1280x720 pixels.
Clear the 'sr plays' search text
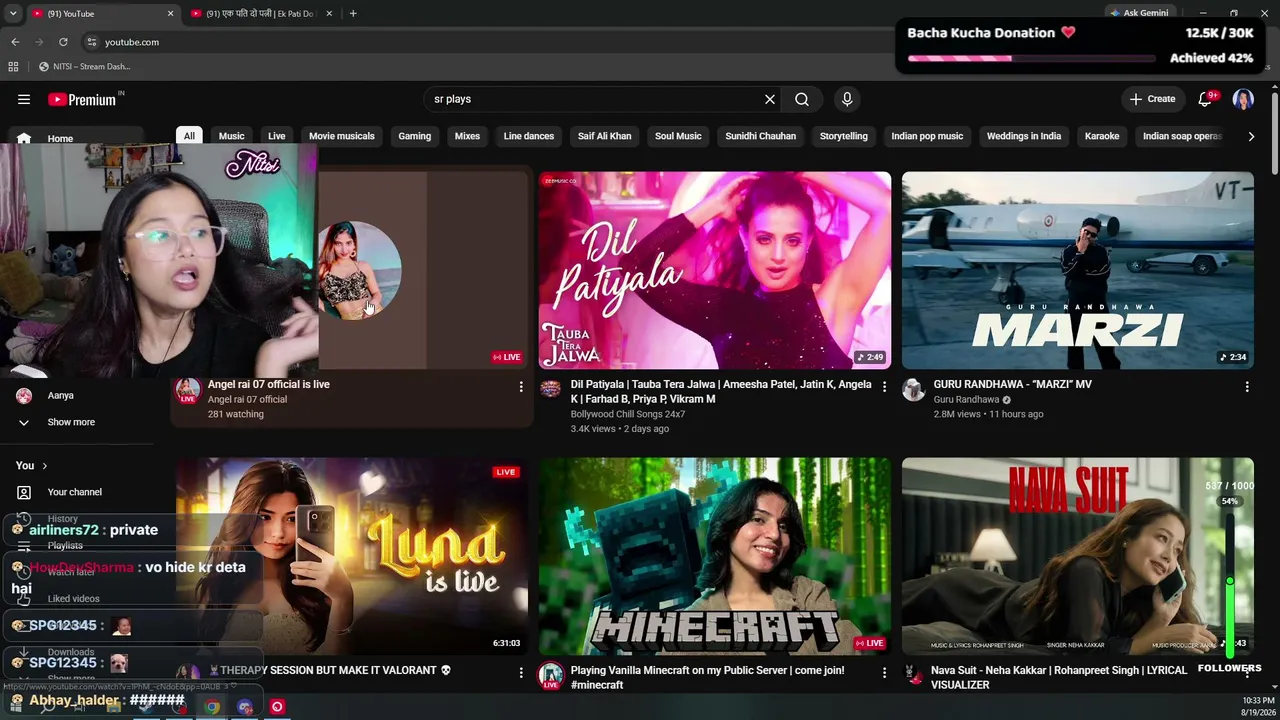(770, 99)
